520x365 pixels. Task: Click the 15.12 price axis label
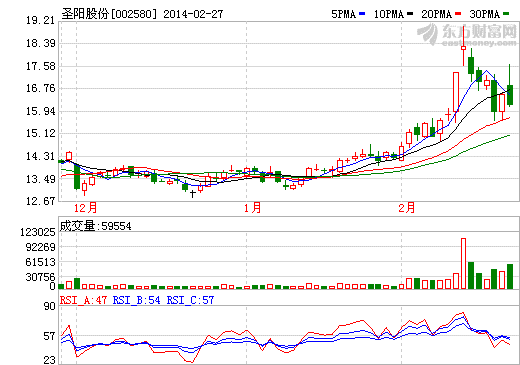pyautogui.click(x=40, y=134)
